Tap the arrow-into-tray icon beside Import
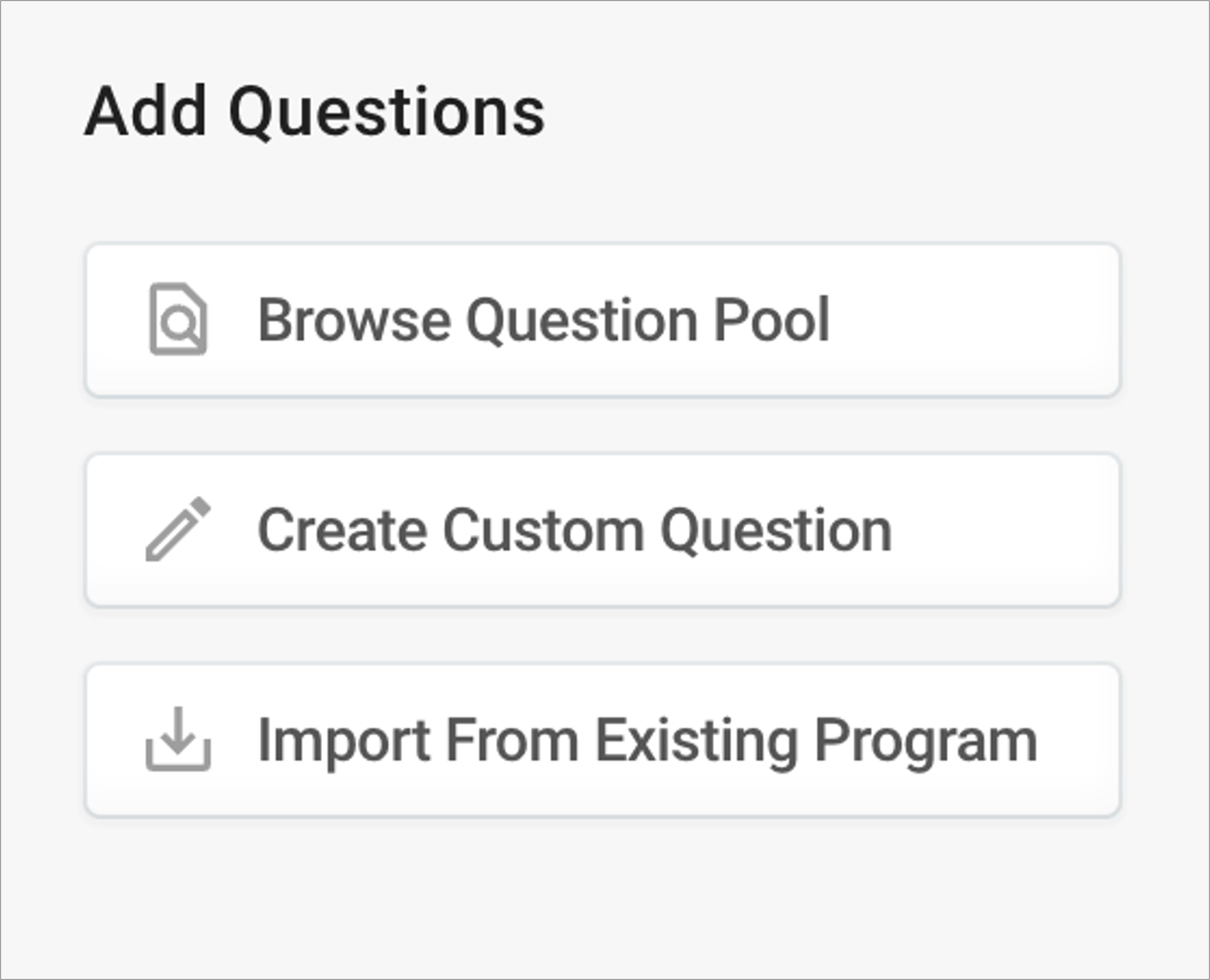Viewport: 1210px width, 980px height. [178, 739]
